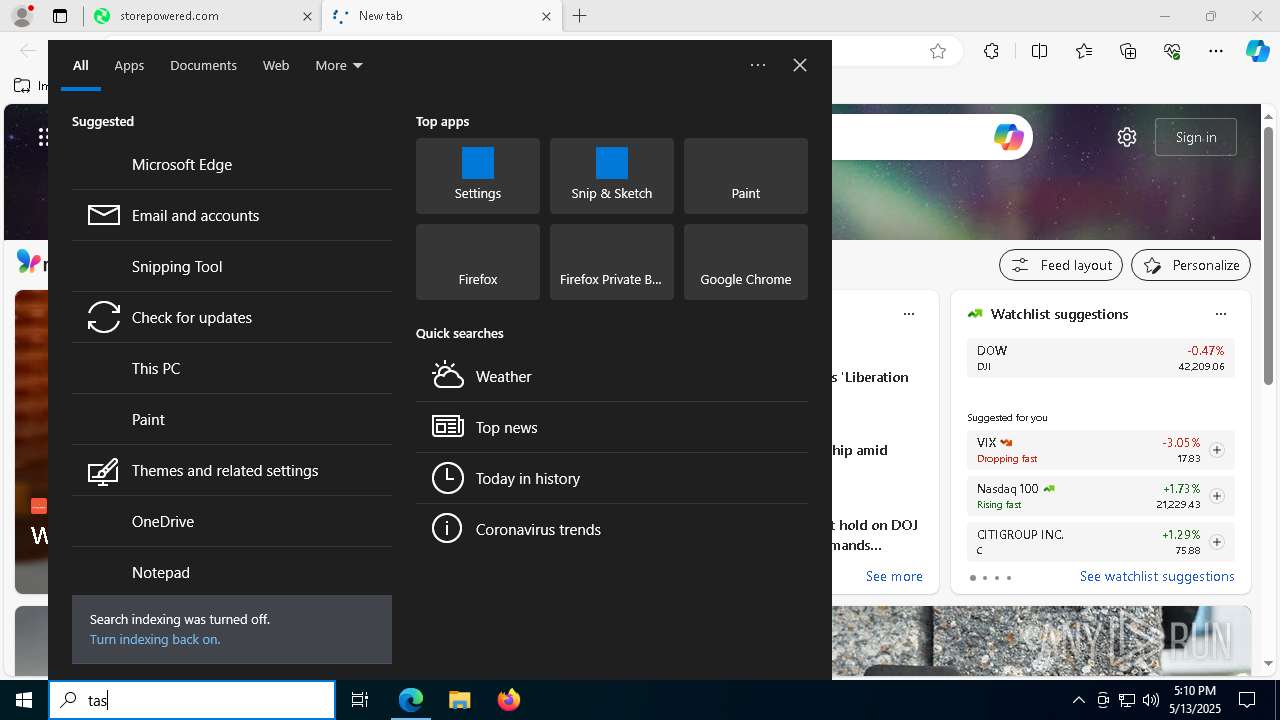This screenshot has height=720, width=1280.
Task: Toggle Edge split screen
Action: (1039, 51)
